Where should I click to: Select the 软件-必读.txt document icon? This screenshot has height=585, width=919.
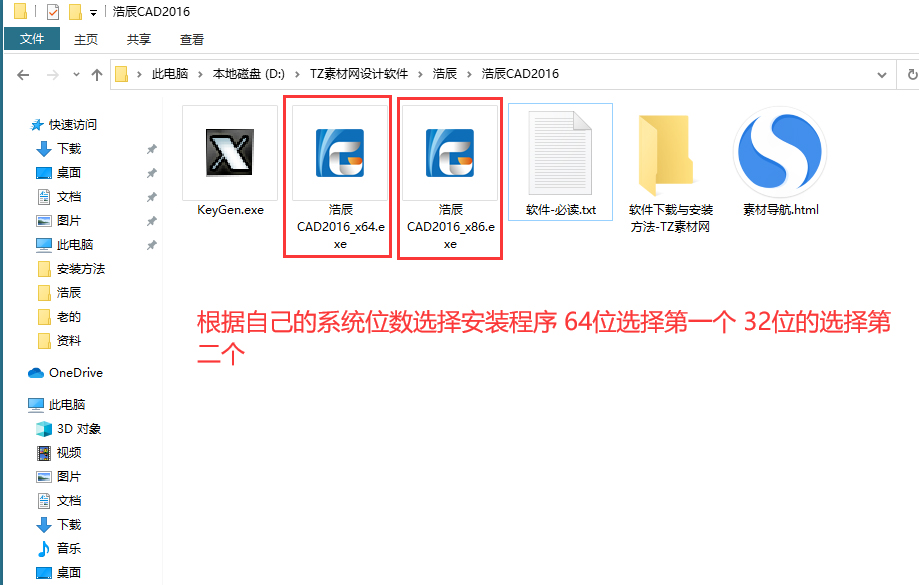click(x=560, y=153)
